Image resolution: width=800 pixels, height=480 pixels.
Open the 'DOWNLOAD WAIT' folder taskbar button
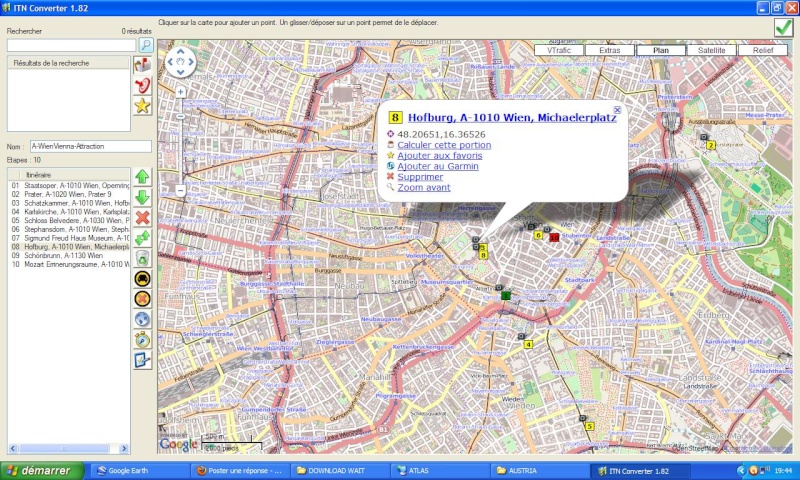click(x=339, y=470)
